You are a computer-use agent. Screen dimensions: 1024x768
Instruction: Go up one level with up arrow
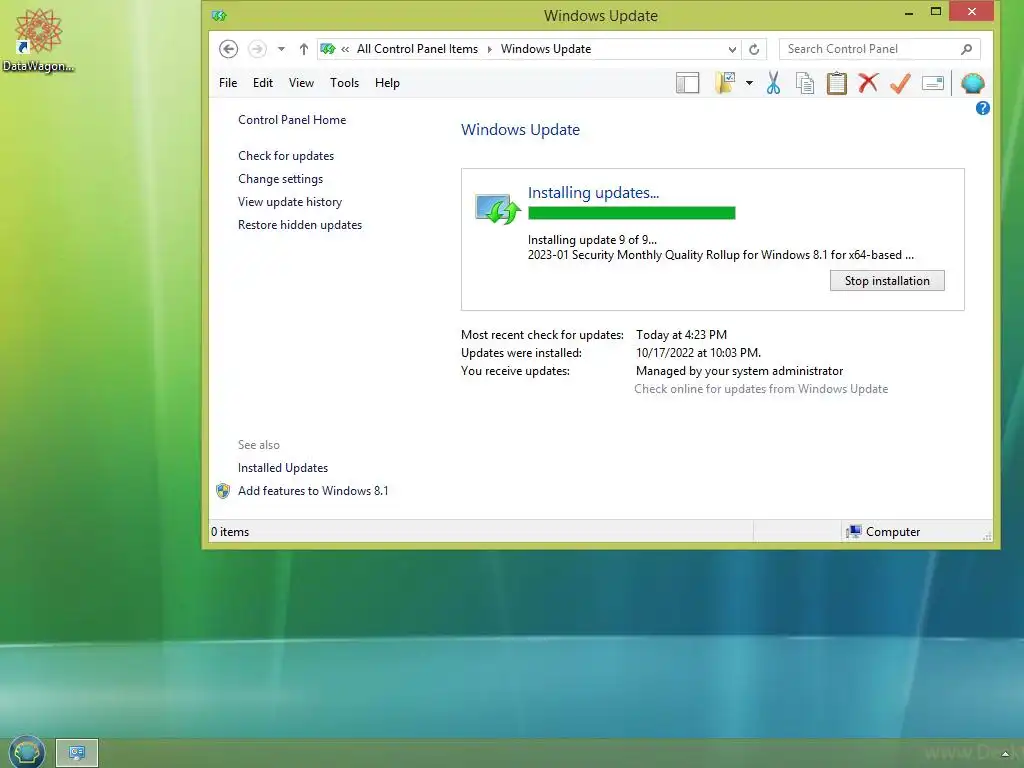pos(304,49)
